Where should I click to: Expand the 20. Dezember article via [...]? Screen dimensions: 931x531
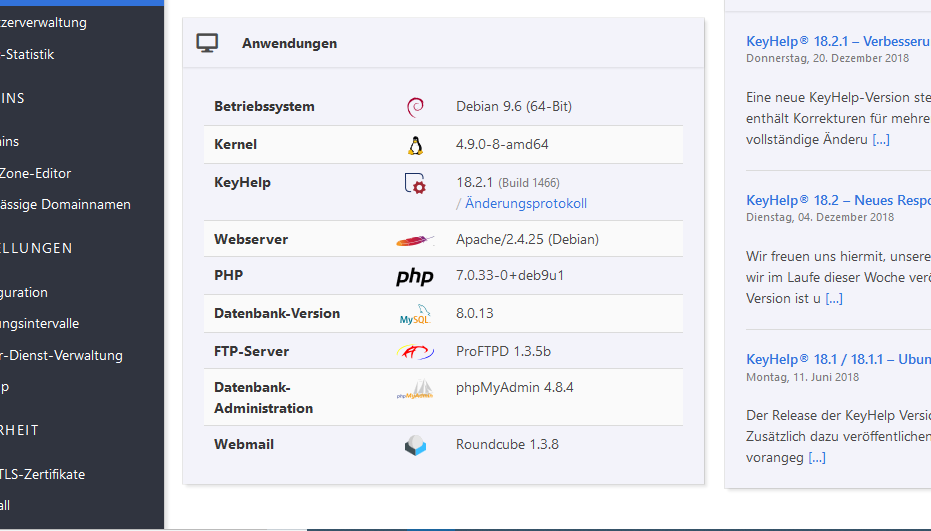pyautogui.click(x=880, y=140)
